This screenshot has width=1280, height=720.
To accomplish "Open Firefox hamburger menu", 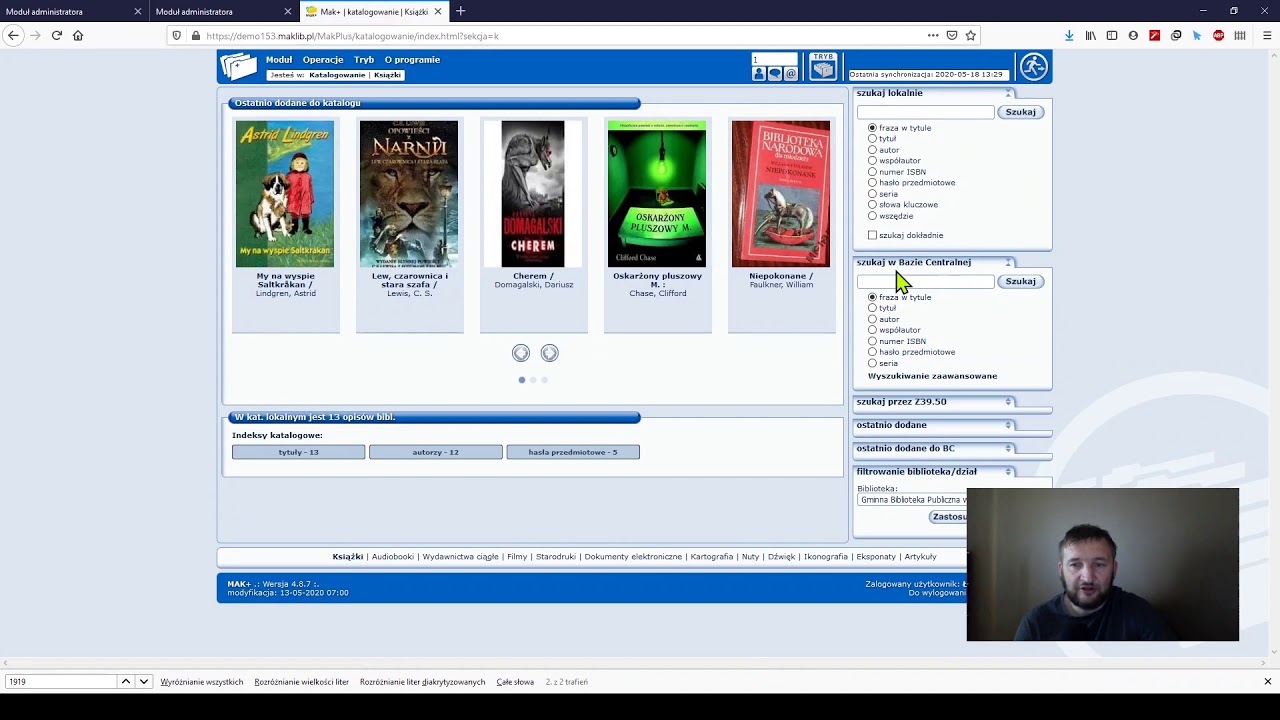I will pyautogui.click(x=1267, y=35).
